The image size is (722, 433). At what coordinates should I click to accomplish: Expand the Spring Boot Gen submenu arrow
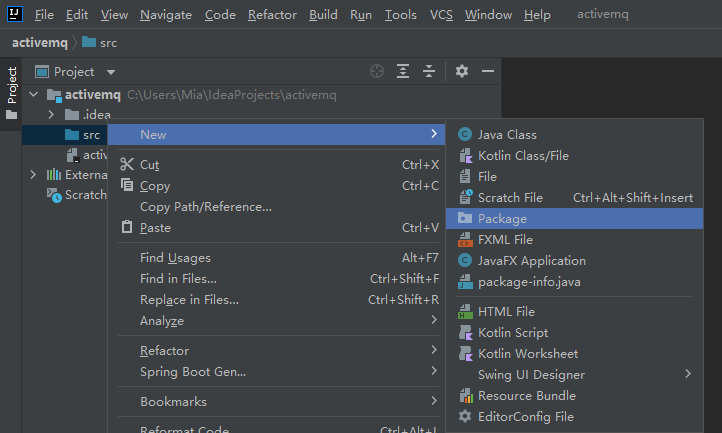[x=434, y=370]
